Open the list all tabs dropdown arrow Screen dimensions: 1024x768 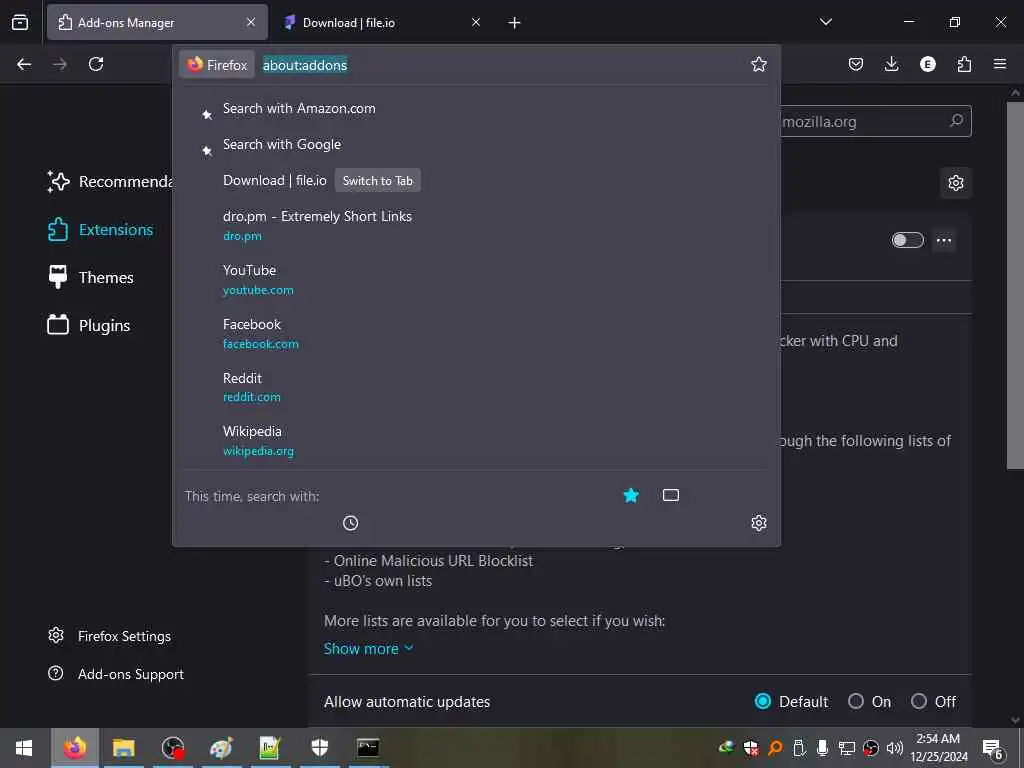825,22
